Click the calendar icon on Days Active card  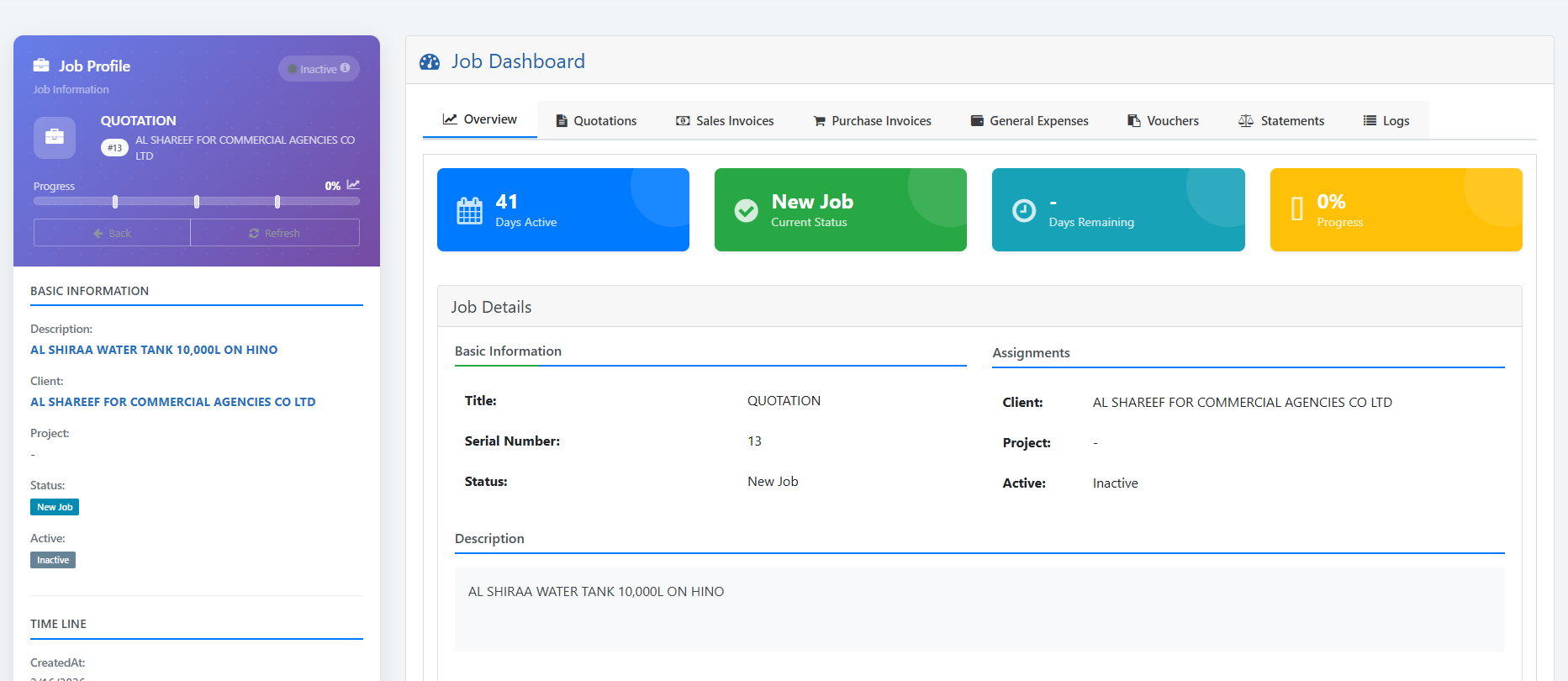469,211
